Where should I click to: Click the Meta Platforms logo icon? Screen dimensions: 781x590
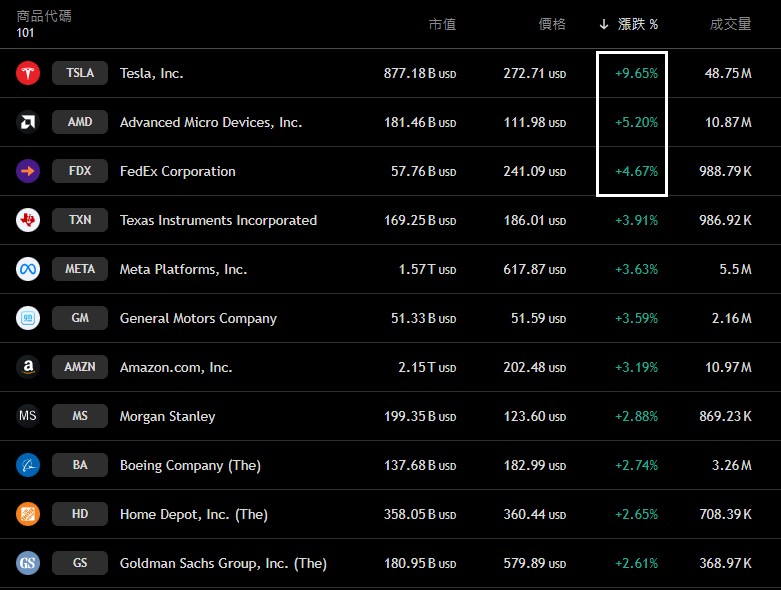coord(28,269)
